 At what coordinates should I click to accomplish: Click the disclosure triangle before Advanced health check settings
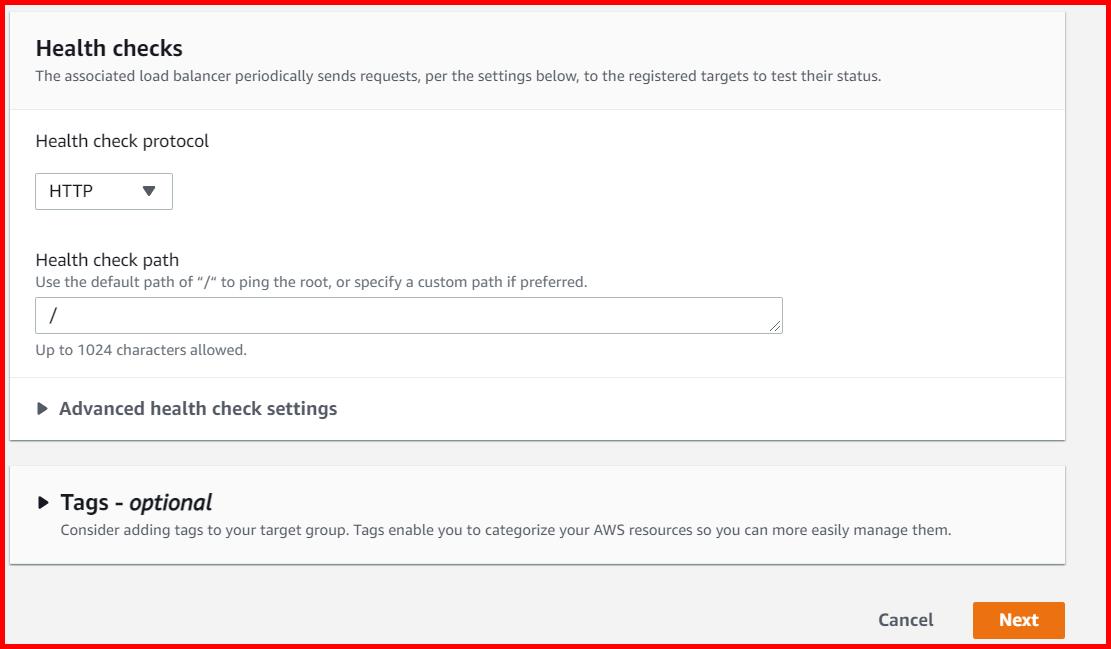(44, 408)
